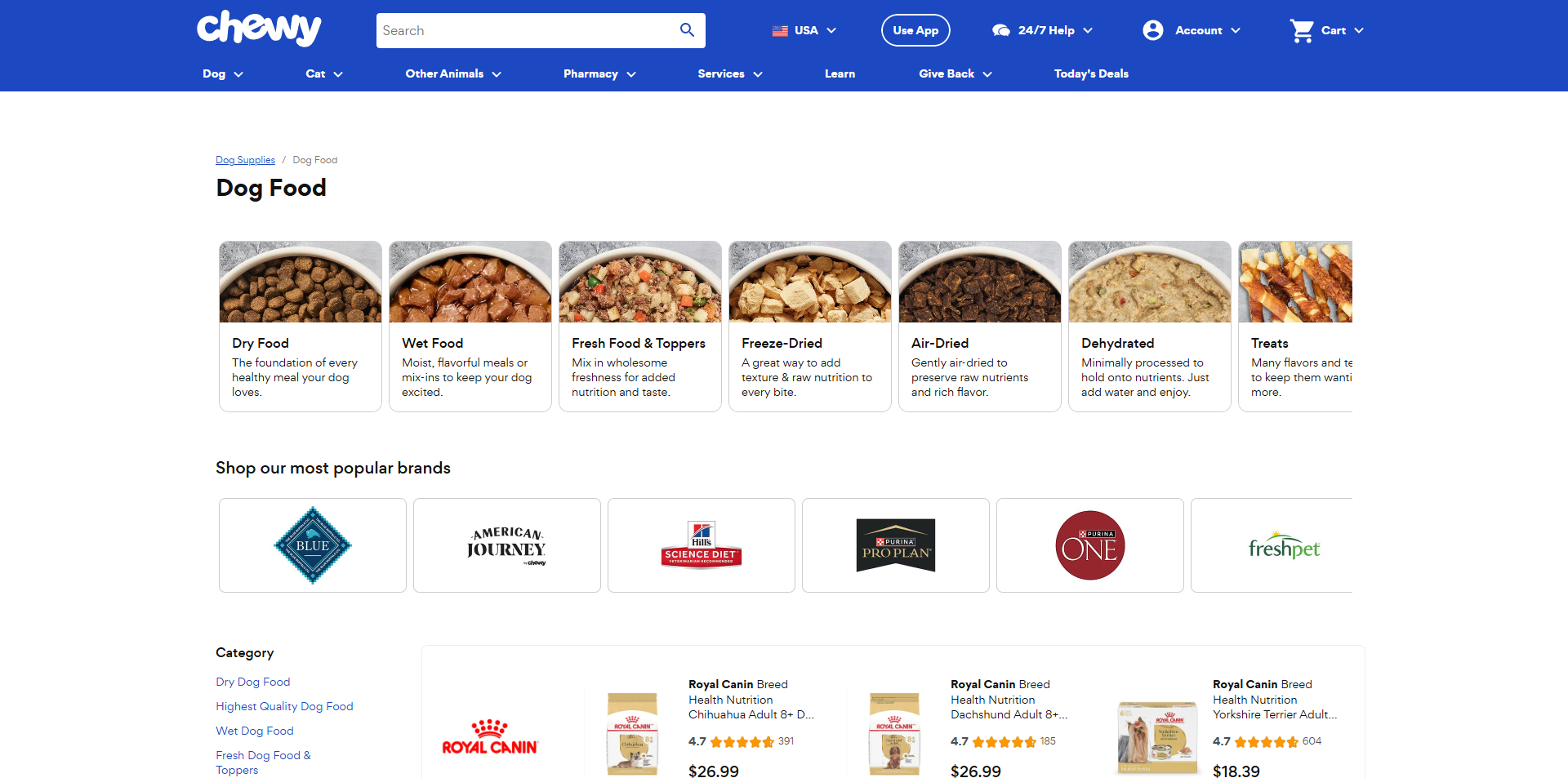Image resolution: width=1568 pixels, height=778 pixels.
Task: Expand the Give Back chevron
Action: [987, 74]
